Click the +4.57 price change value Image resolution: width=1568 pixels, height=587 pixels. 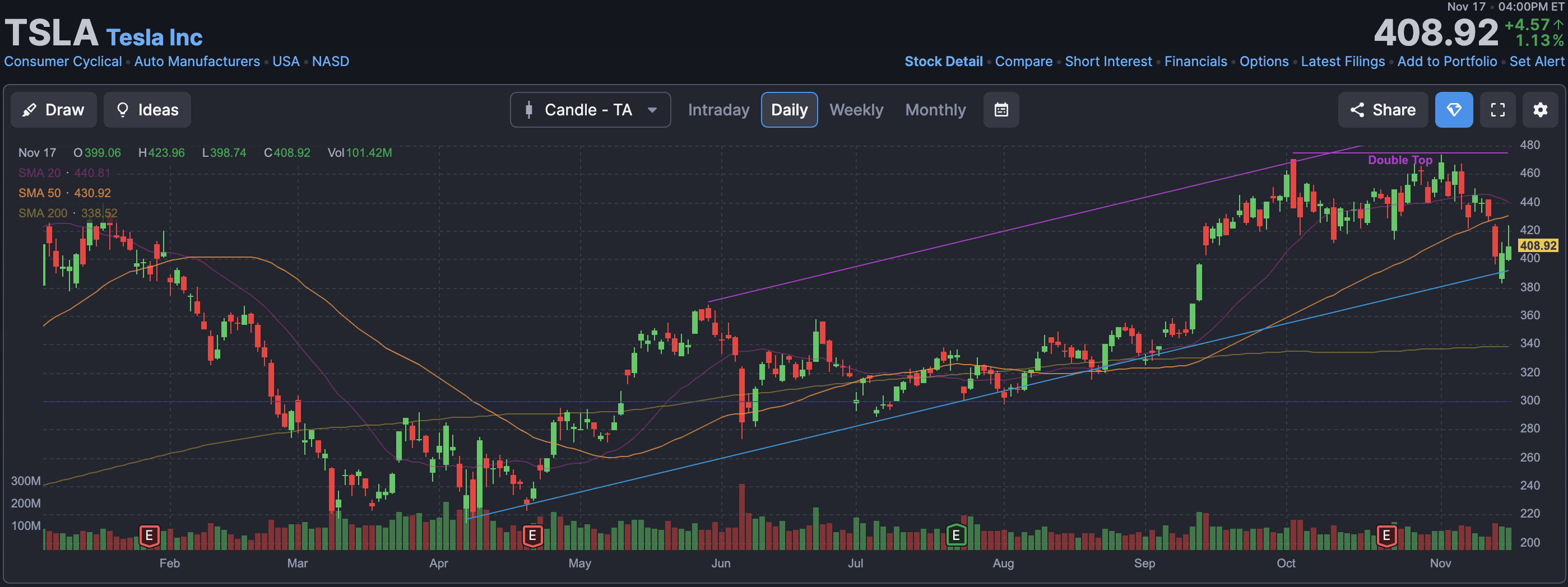1527,25
